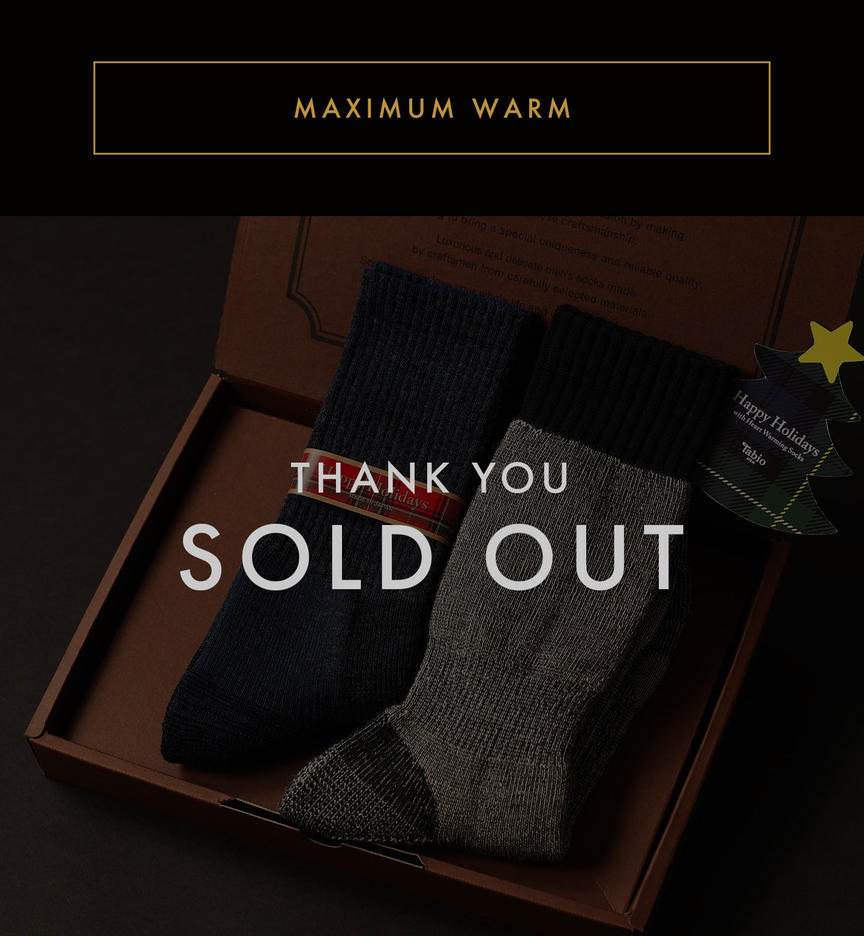Click the front tab slot of the box
The height and width of the screenshot is (936, 864).
322,833
